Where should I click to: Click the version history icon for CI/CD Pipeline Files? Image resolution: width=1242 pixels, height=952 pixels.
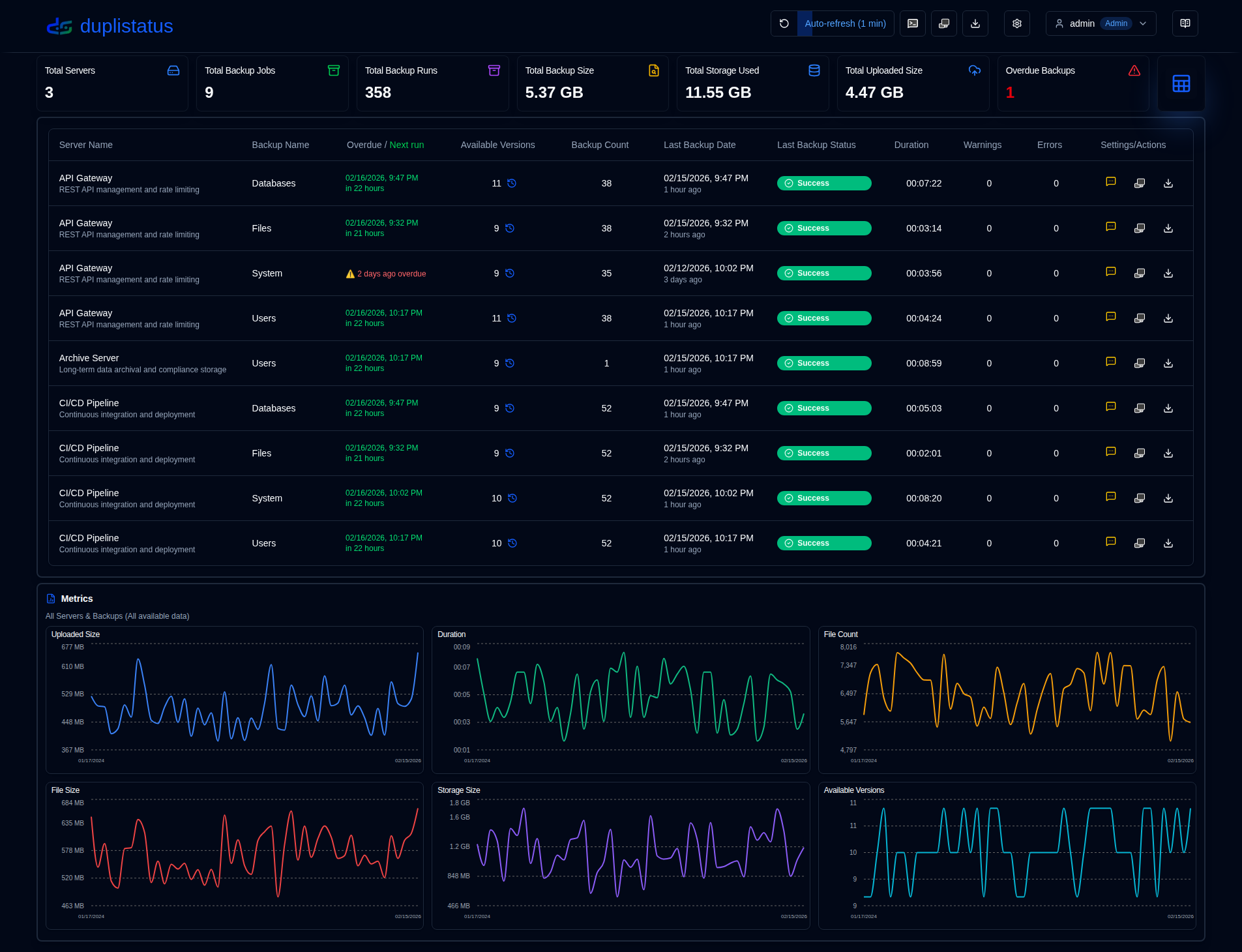click(510, 453)
